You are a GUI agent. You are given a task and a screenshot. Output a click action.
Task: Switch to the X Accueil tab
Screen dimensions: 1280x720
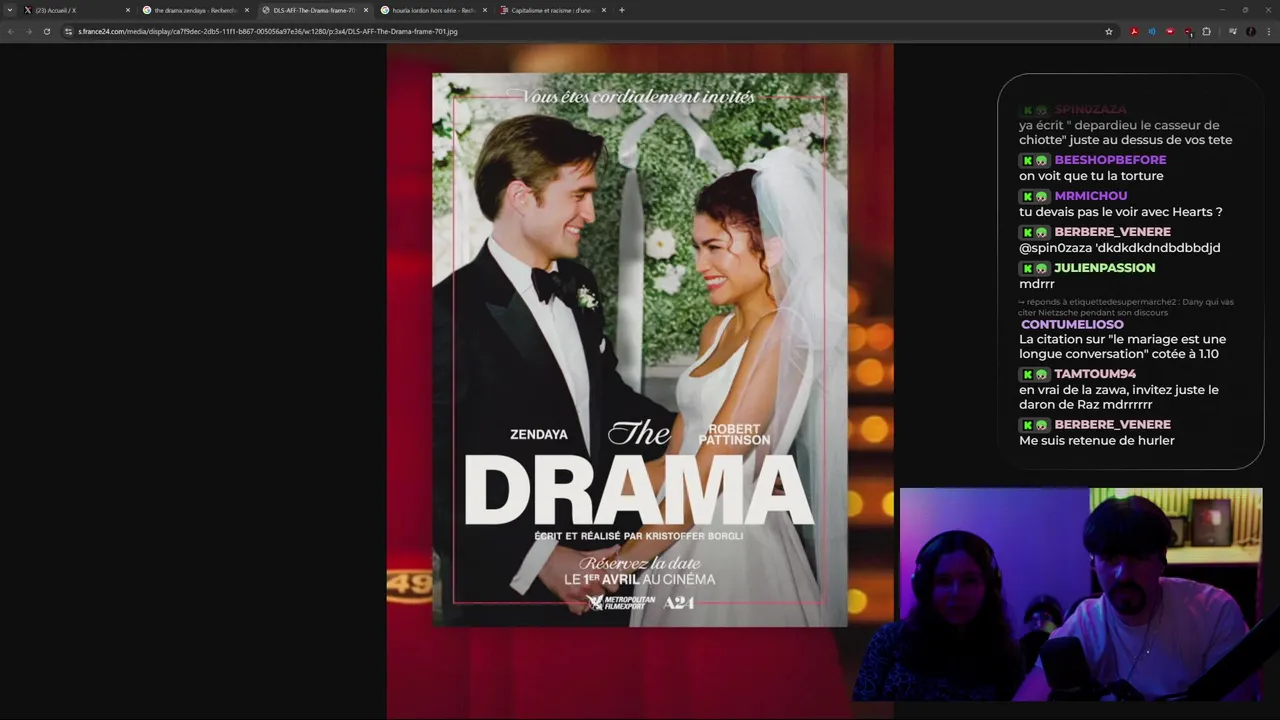[x=76, y=10]
